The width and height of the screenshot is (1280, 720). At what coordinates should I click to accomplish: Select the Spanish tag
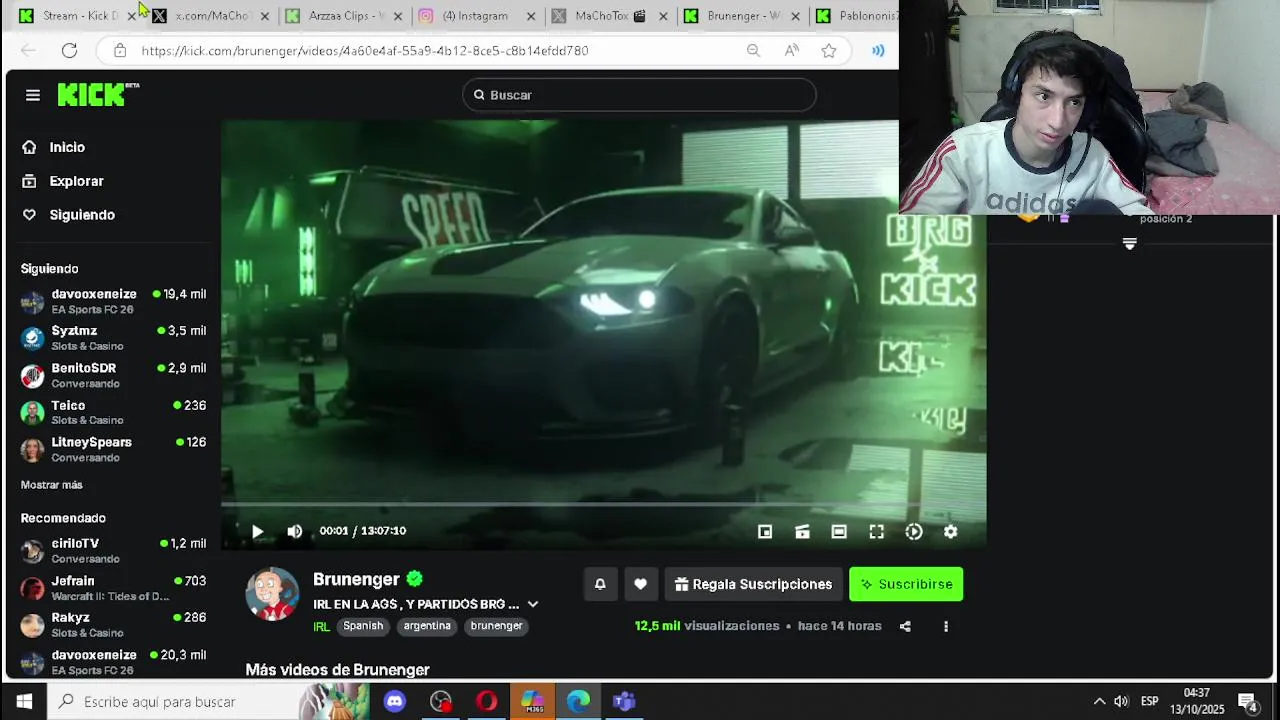click(363, 626)
